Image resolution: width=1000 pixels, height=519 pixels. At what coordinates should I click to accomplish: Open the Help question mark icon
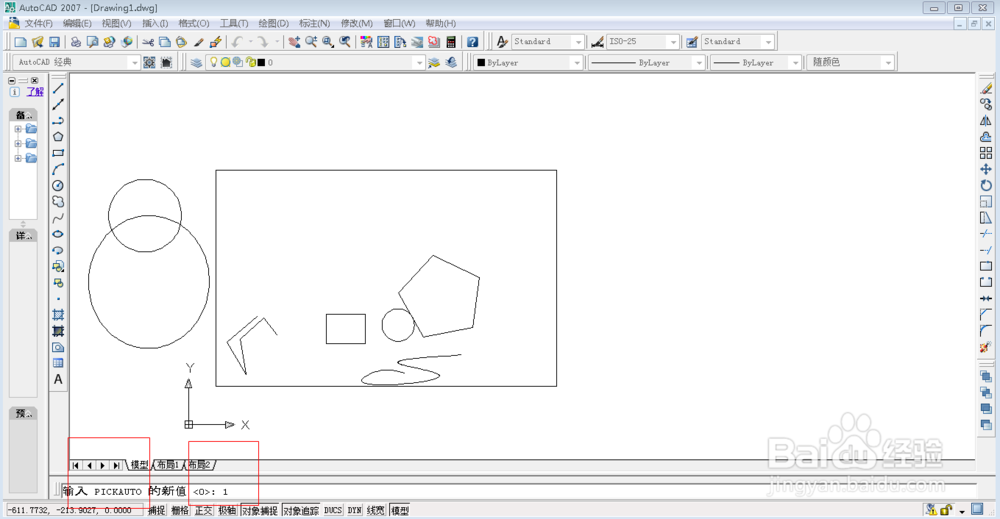473,42
